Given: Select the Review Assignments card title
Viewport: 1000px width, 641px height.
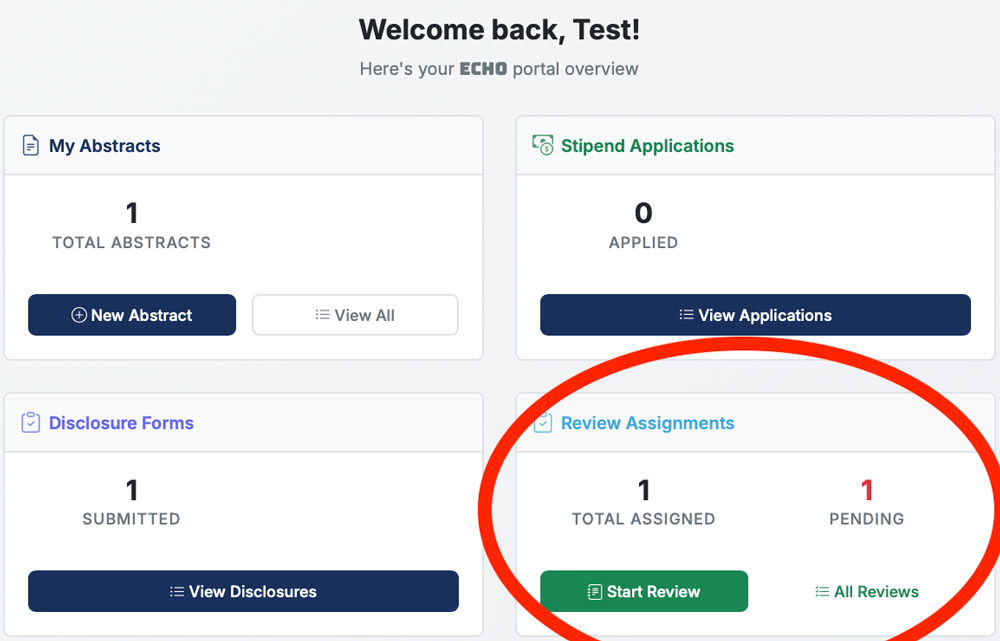Looking at the screenshot, I should point(647,423).
